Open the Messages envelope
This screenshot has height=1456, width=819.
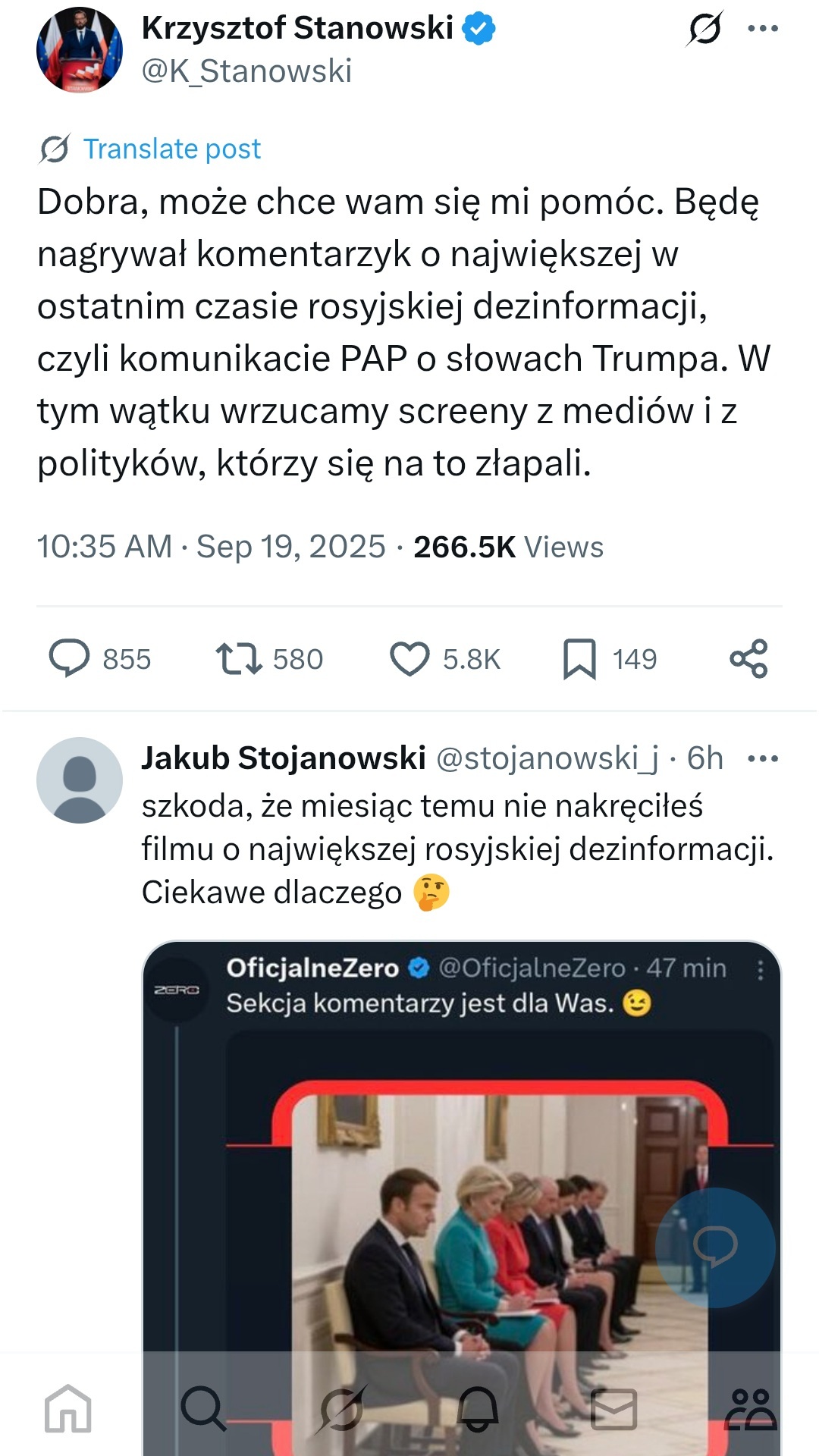coord(613,1409)
